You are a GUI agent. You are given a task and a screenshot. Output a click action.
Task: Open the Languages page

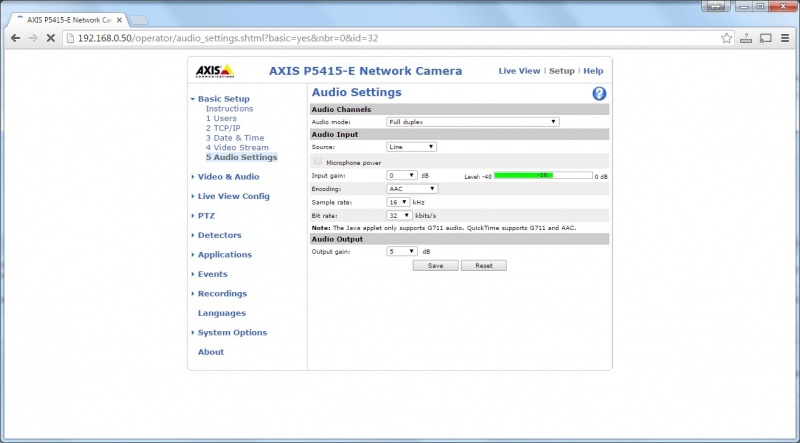221,313
